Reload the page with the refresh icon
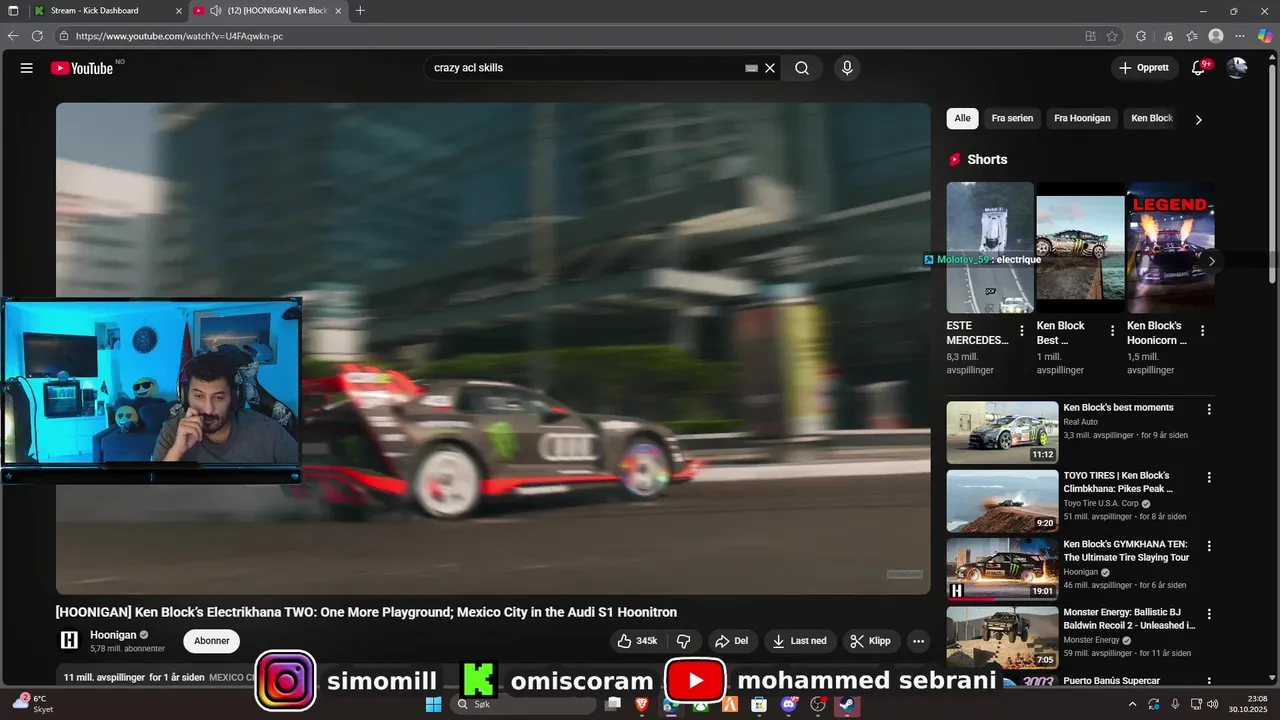Image resolution: width=1280 pixels, height=720 pixels. (x=37, y=36)
